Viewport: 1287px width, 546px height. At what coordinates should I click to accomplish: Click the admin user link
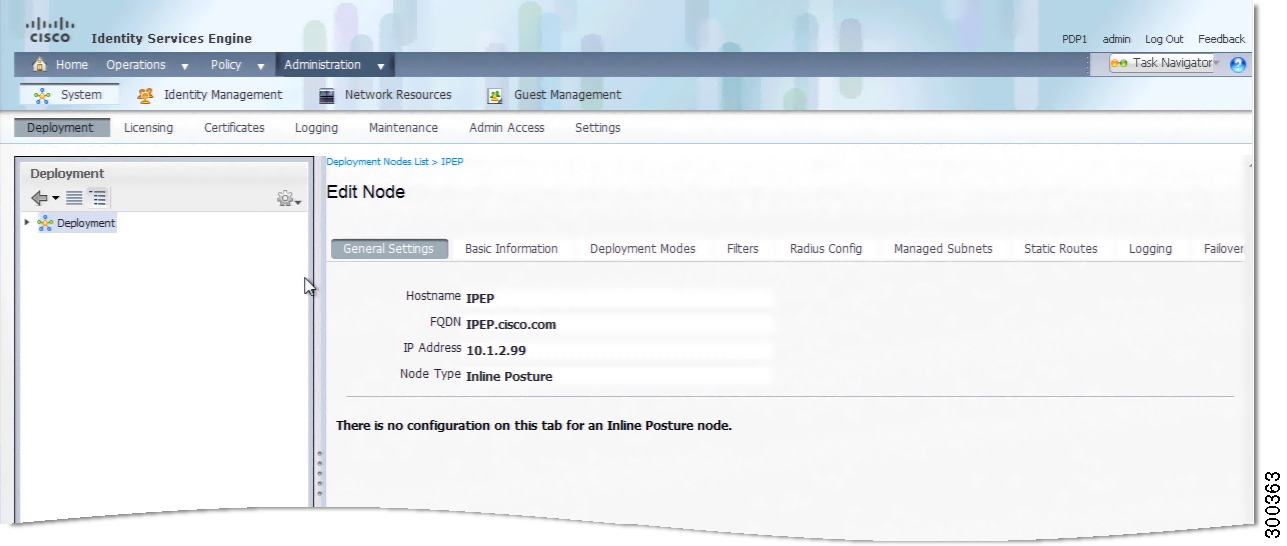(1117, 39)
